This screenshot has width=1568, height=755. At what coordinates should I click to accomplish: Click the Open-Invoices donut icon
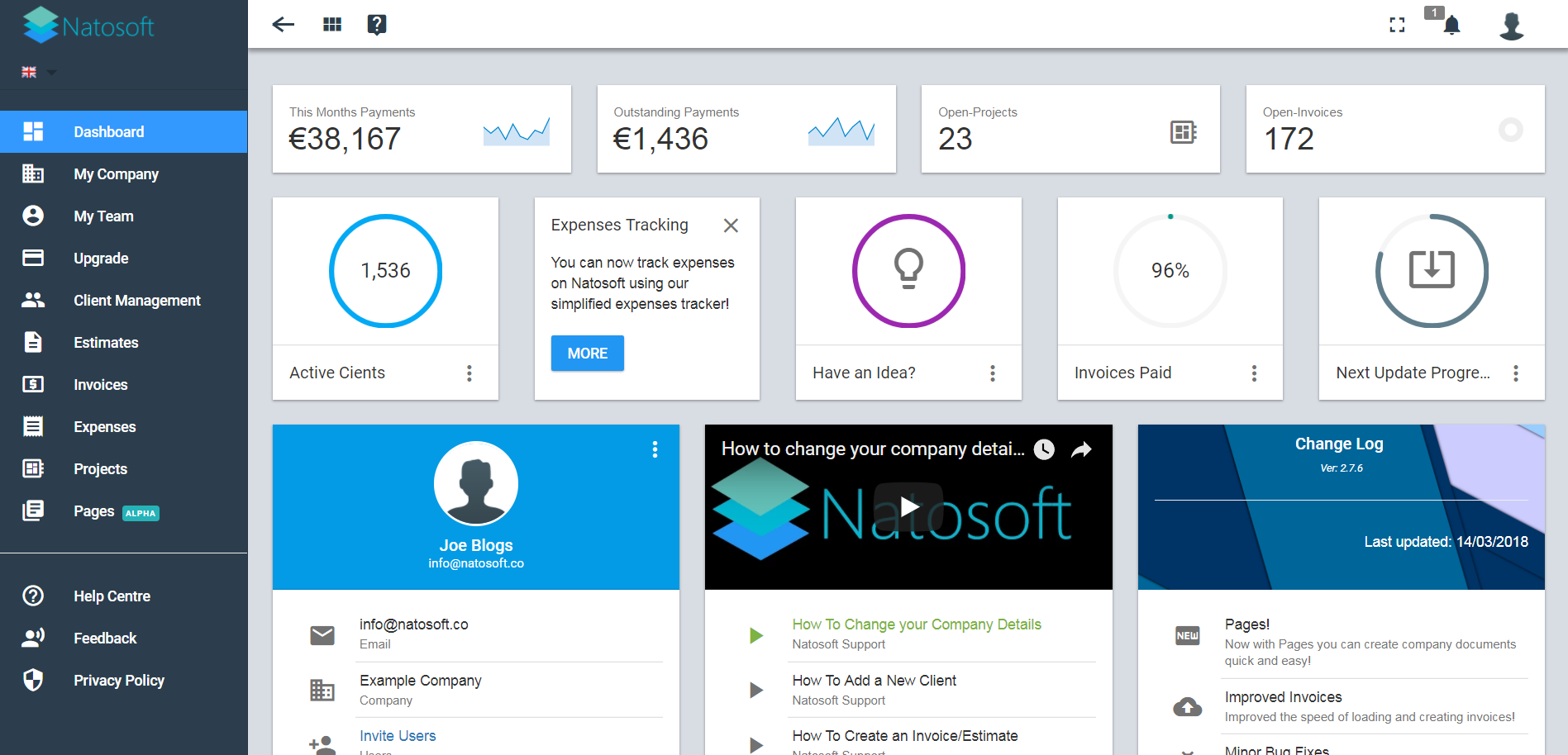coord(1511,130)
